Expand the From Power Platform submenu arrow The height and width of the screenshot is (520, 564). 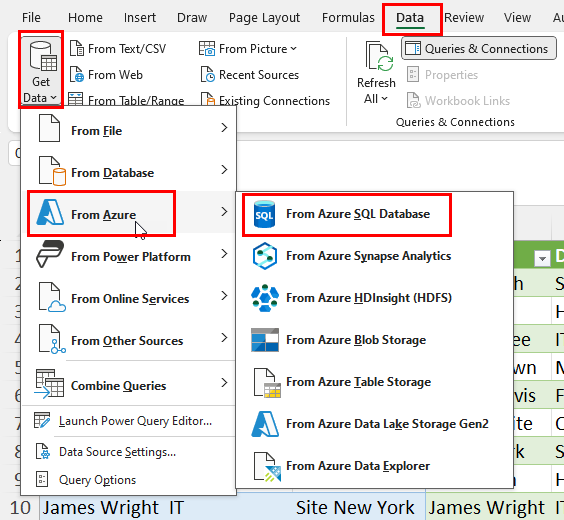pyautogui.click(x=224, y=254)
